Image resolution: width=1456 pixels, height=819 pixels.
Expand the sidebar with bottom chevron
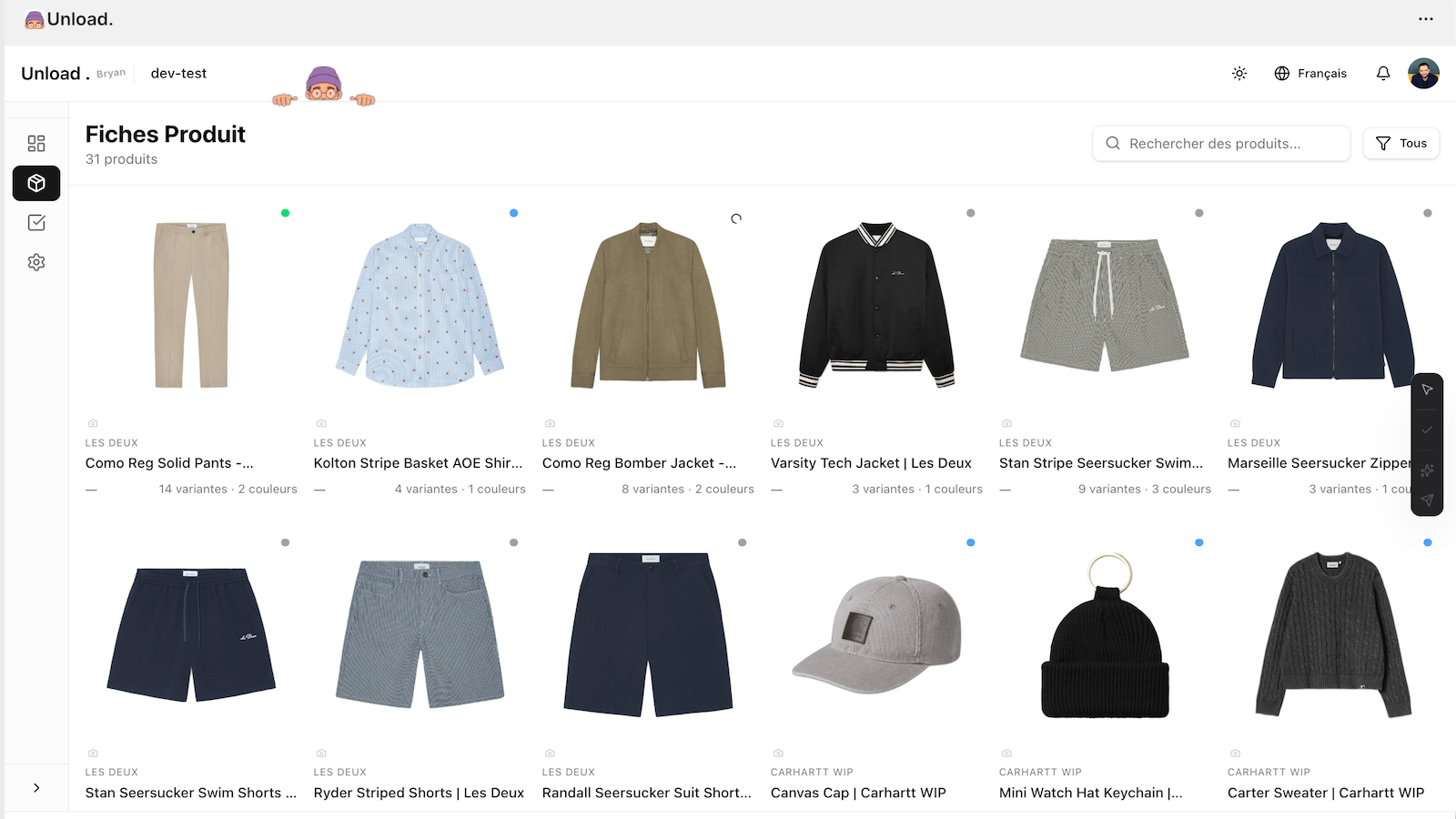36,788
